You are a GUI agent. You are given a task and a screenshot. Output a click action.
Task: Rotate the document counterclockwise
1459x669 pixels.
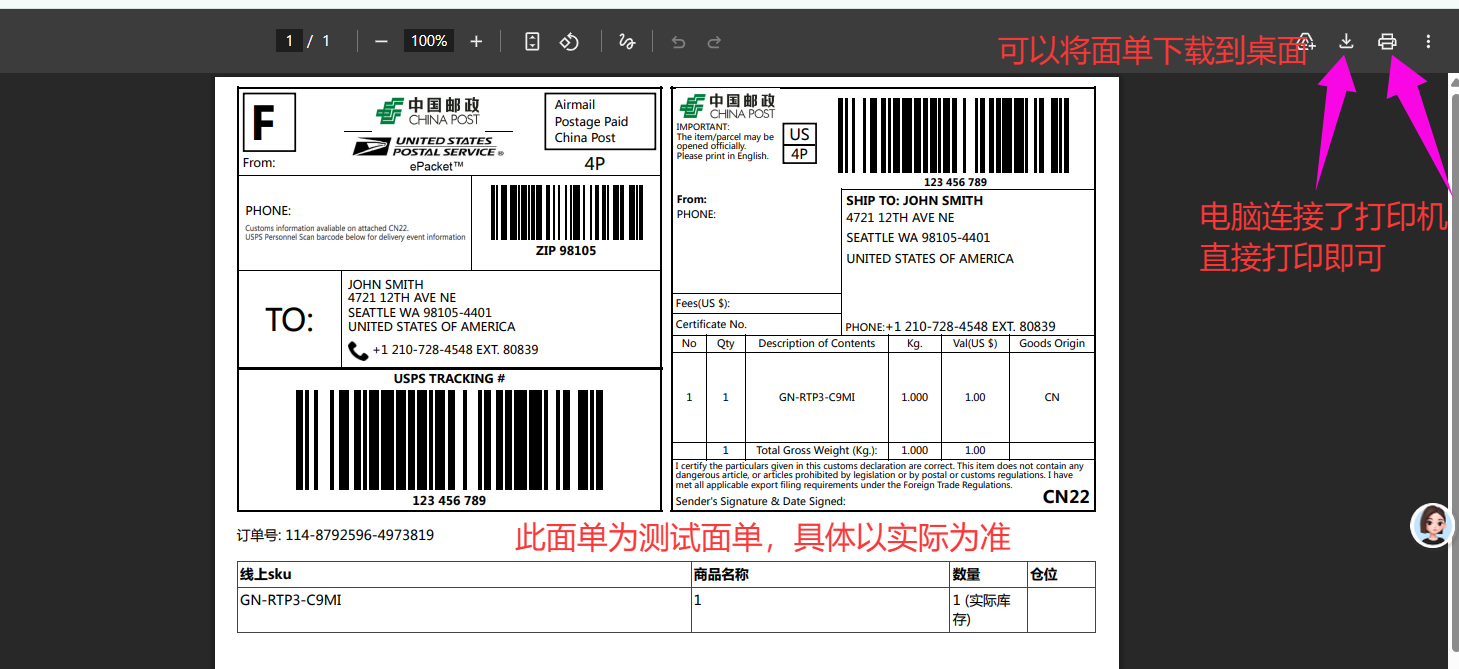(x=569, y=41)
